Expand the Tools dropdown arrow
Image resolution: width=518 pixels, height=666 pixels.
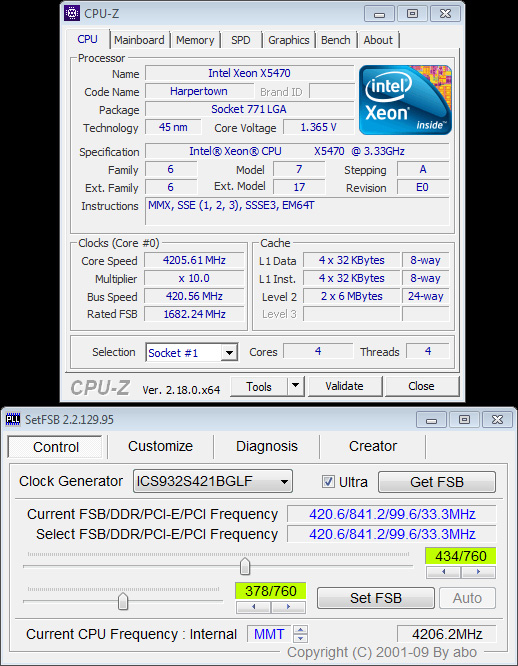tap(296, 386)
